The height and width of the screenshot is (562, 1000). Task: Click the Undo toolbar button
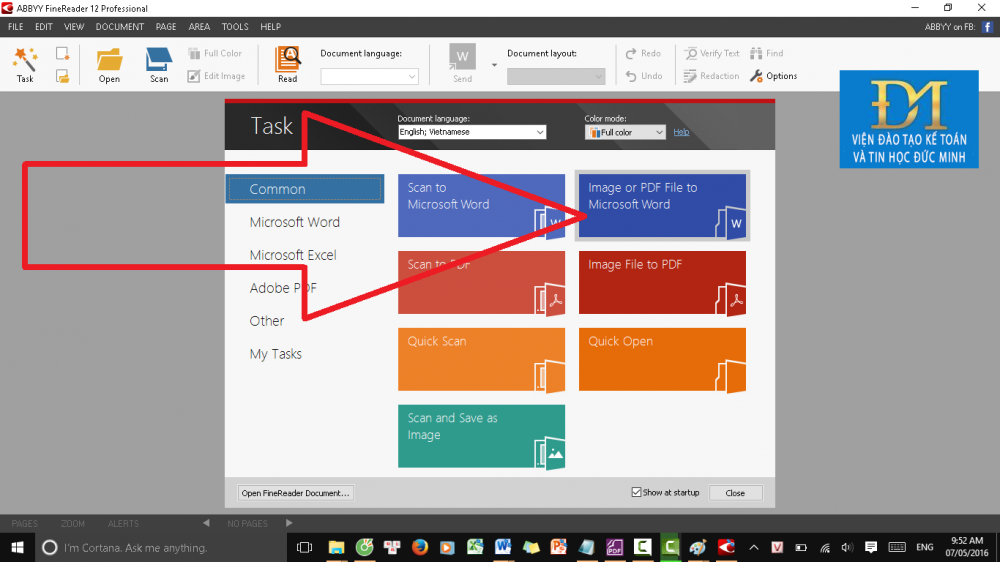click(643, 76)
